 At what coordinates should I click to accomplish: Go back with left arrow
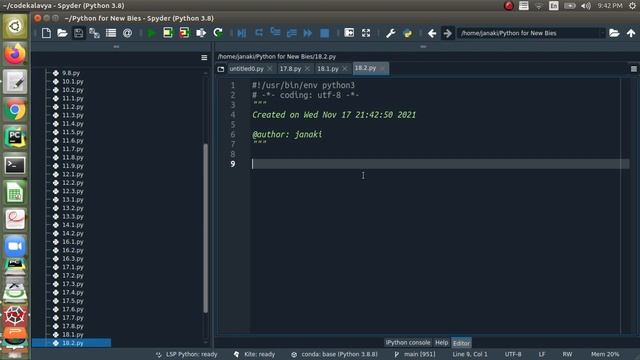coord(432,33)
